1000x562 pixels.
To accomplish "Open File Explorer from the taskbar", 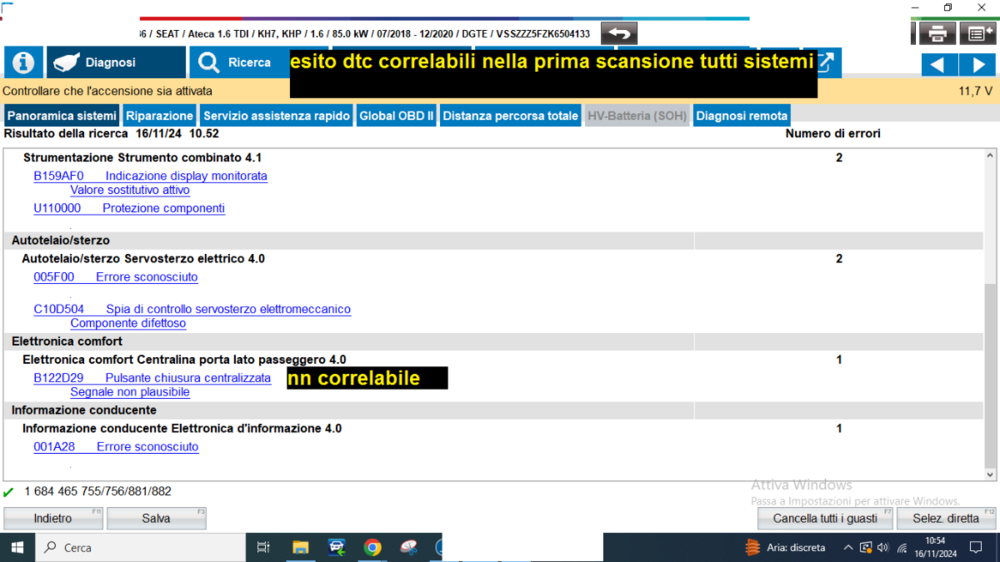I will click(x=300, y=547).
